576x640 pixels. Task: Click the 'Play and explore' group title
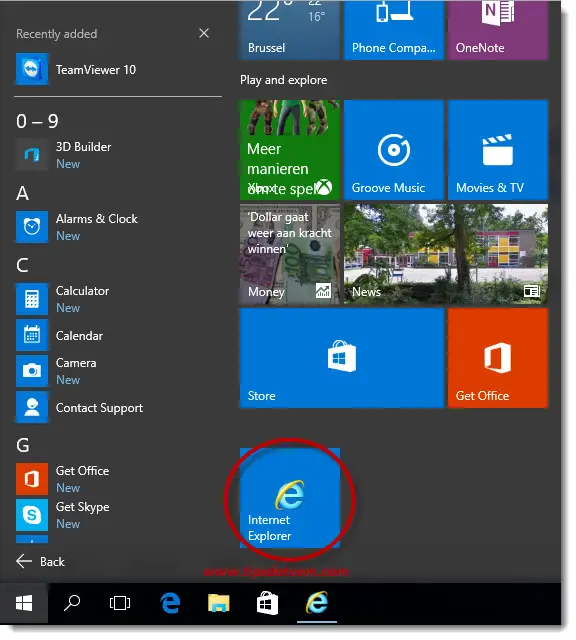click(x=284, y=80)
